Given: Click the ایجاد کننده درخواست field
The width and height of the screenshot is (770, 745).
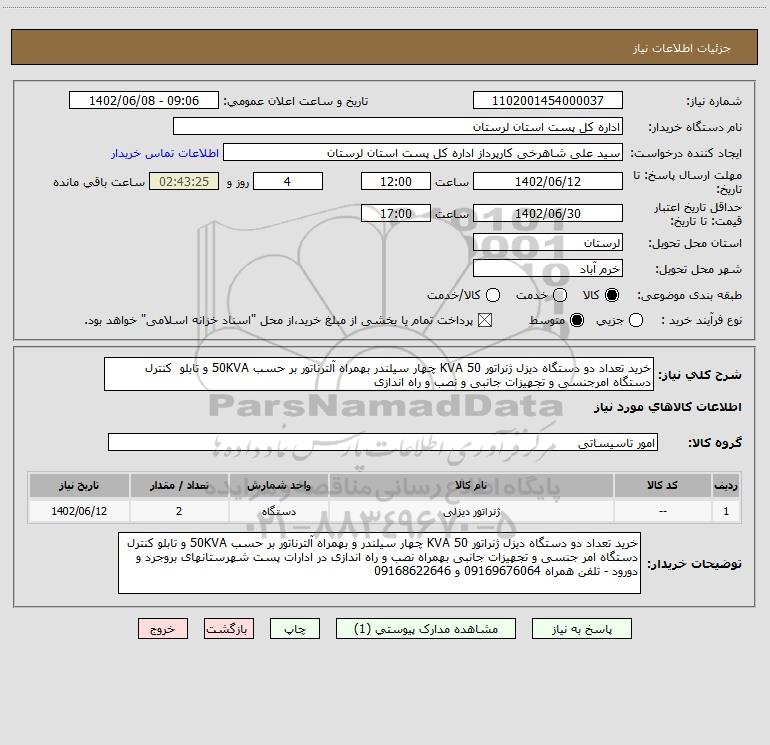Looking at the screenshot, I should point(423,152).
